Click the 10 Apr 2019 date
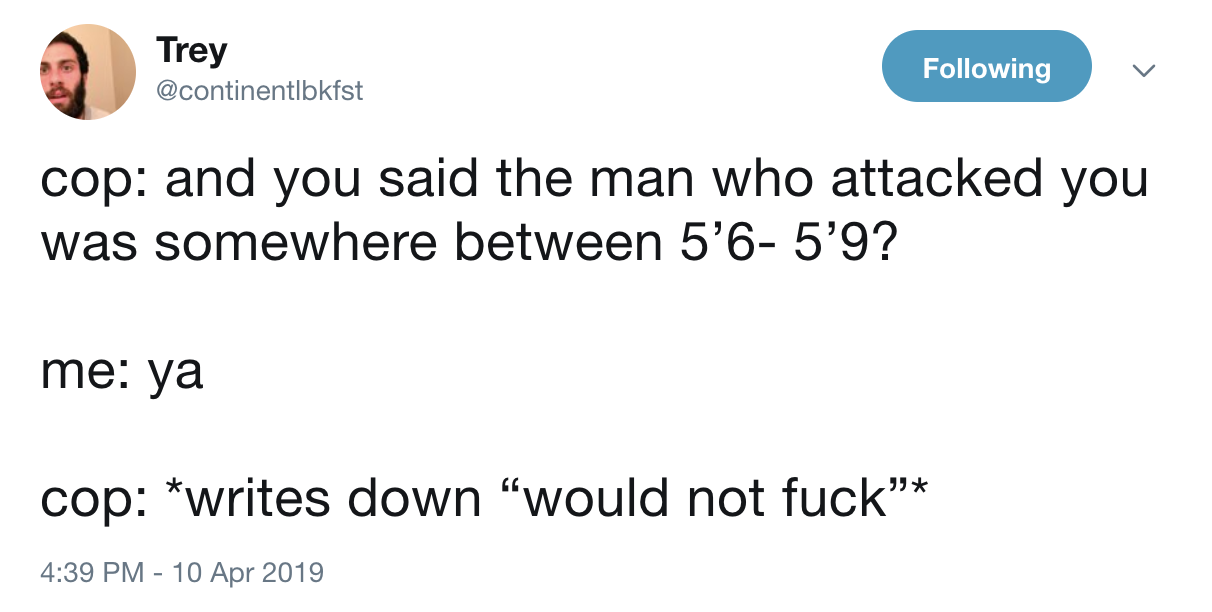The image size is (1212, 612). pyautogui.click(x=248, y=572)
